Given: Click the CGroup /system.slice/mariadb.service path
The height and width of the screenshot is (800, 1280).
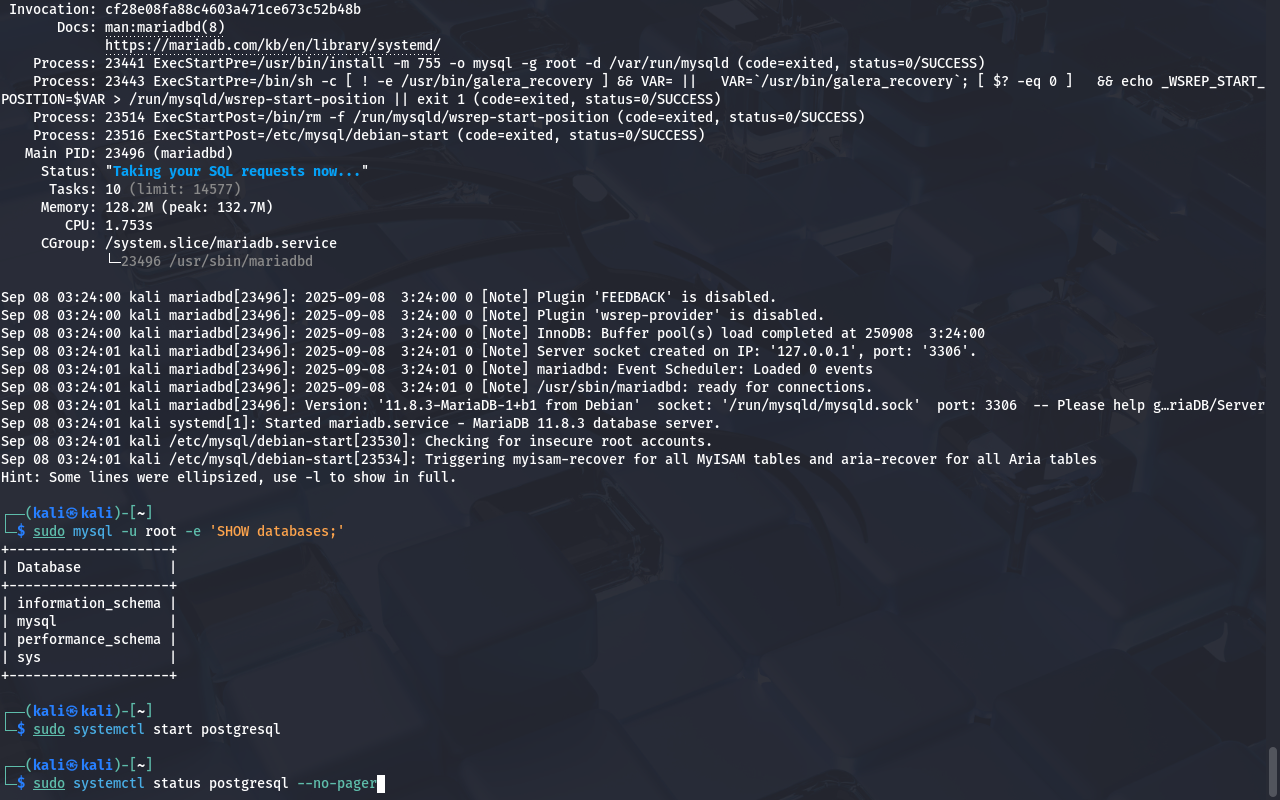Looking at the screenshot, I should click(221, 243).
